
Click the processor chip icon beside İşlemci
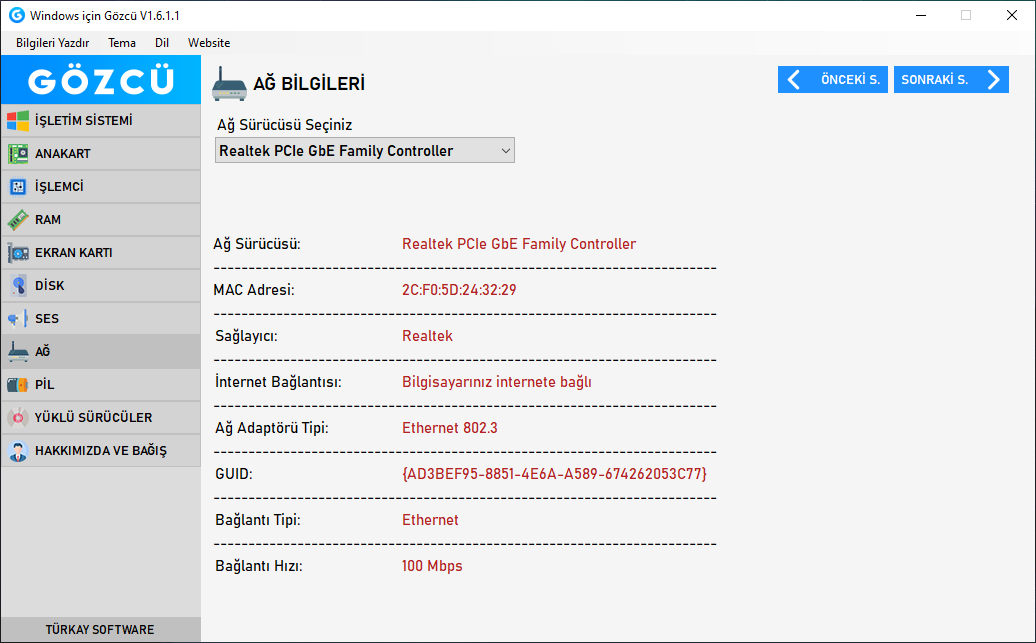[x=18, y=186]
